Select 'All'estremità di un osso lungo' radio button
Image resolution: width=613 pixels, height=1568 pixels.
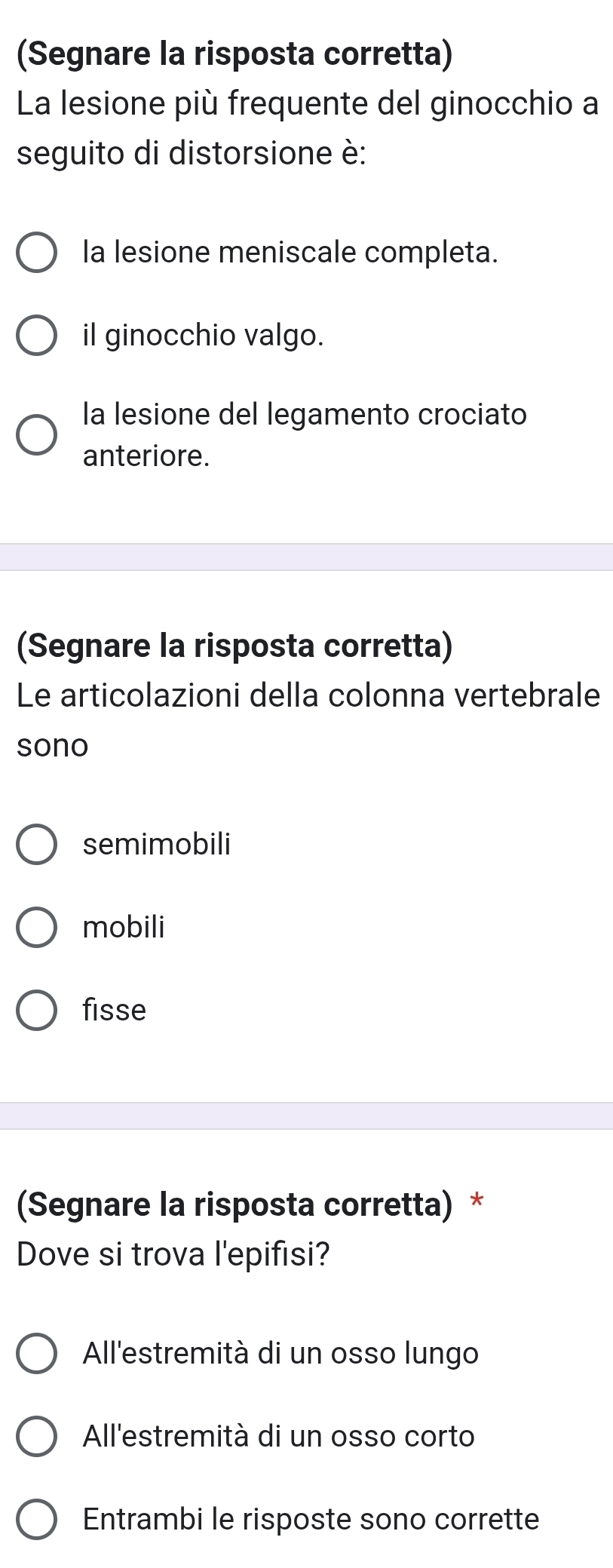coord(36,1354)
